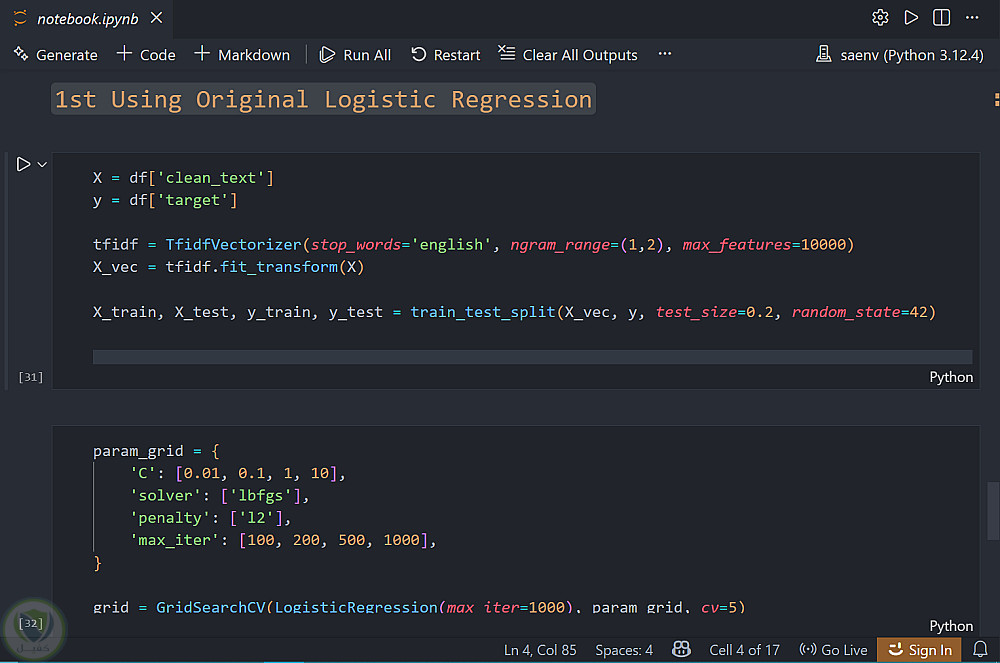
Task: Restart the notebook kernel
Action: [x=446, y=55]
